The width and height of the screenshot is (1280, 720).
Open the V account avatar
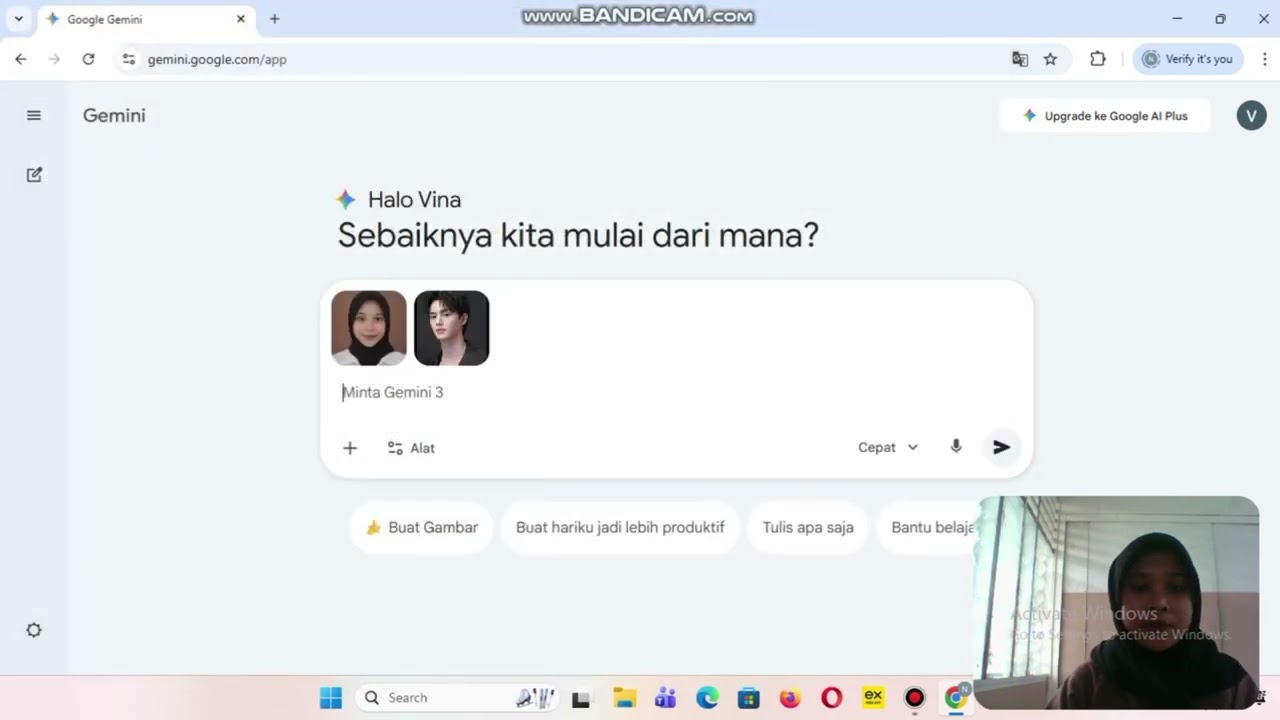1251,116
